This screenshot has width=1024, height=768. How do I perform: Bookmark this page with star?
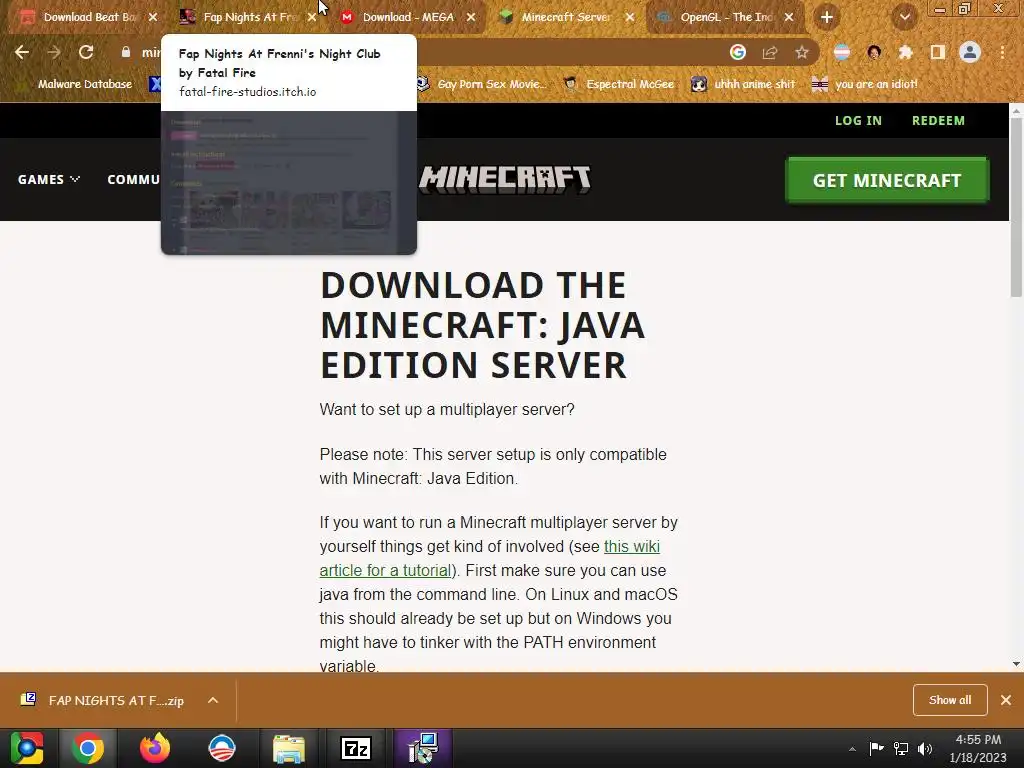pos(802,52)
